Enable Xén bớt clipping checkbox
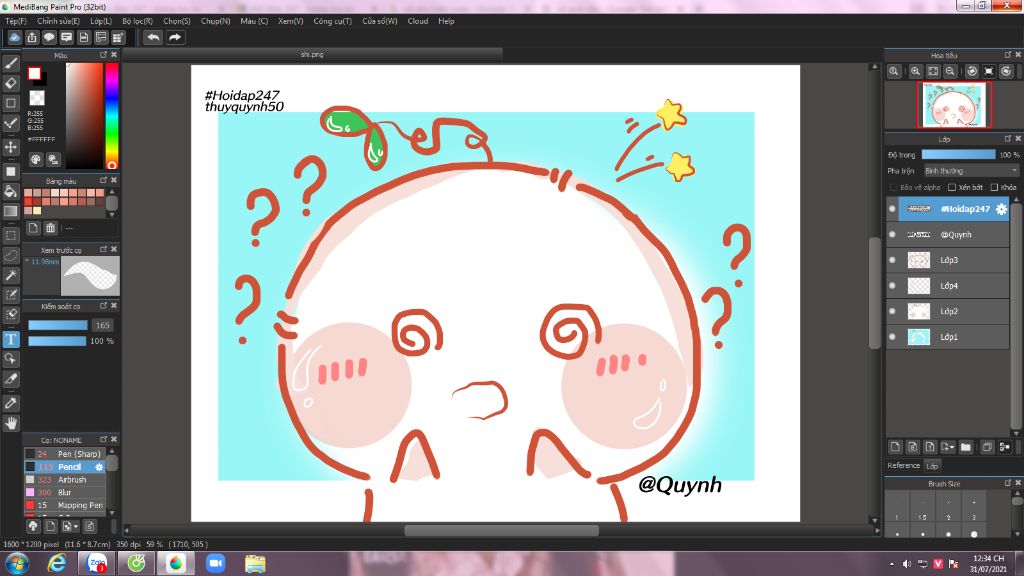 tap(952, 187)
